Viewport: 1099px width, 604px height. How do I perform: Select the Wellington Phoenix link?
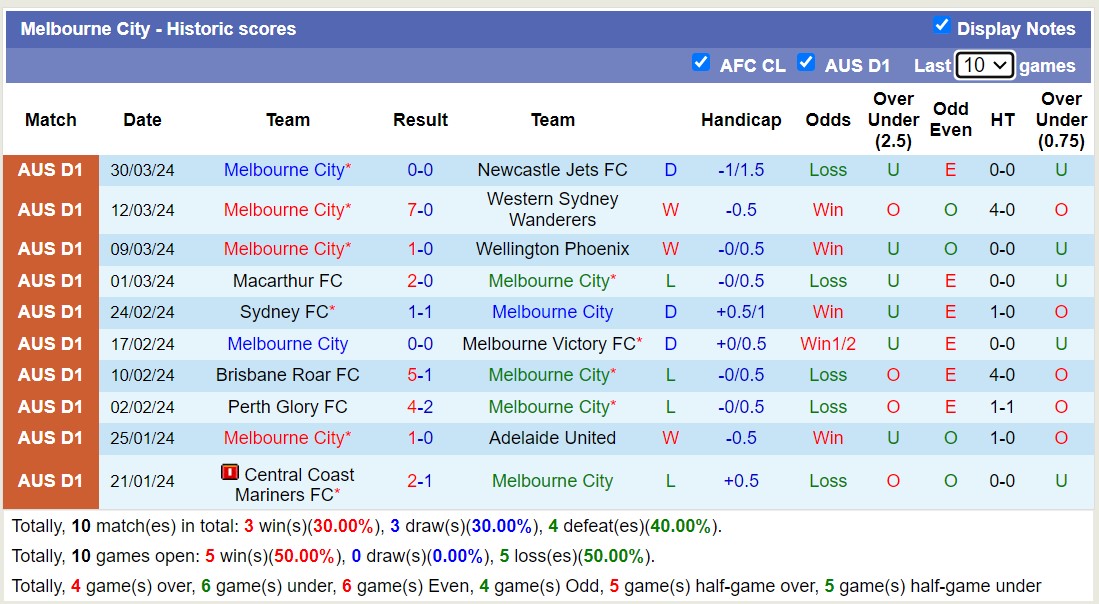(552, 249)
